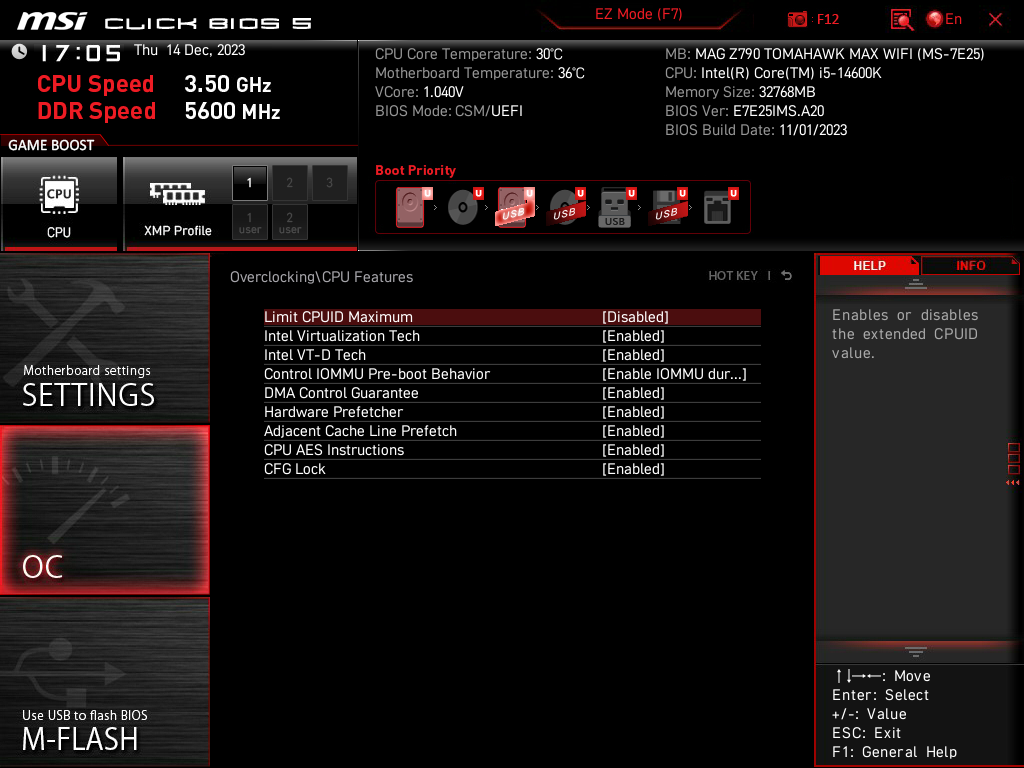Change CFG Lock [Enabled] value

click(633, 468)
